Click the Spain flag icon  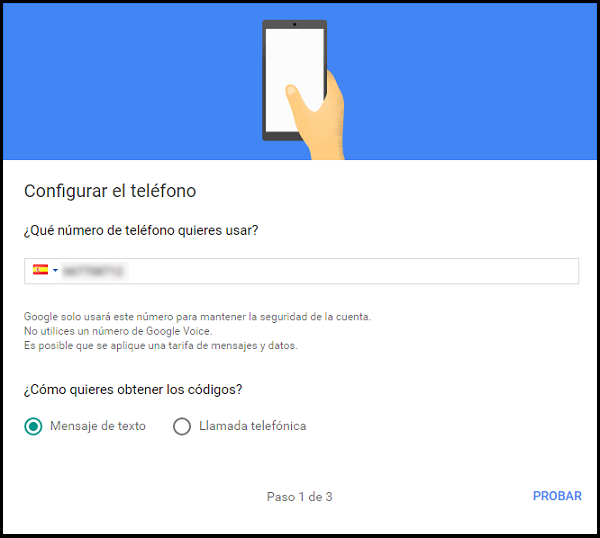click(40, 270)
